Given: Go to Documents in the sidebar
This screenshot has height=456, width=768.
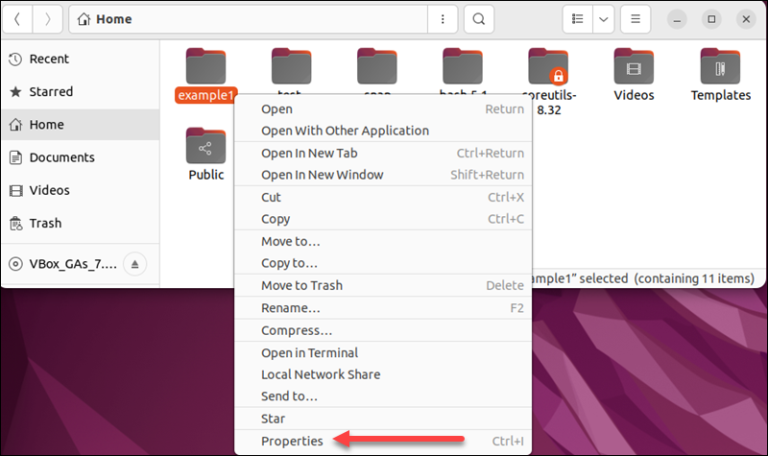Looking at the screenshot, I should 61,157.
